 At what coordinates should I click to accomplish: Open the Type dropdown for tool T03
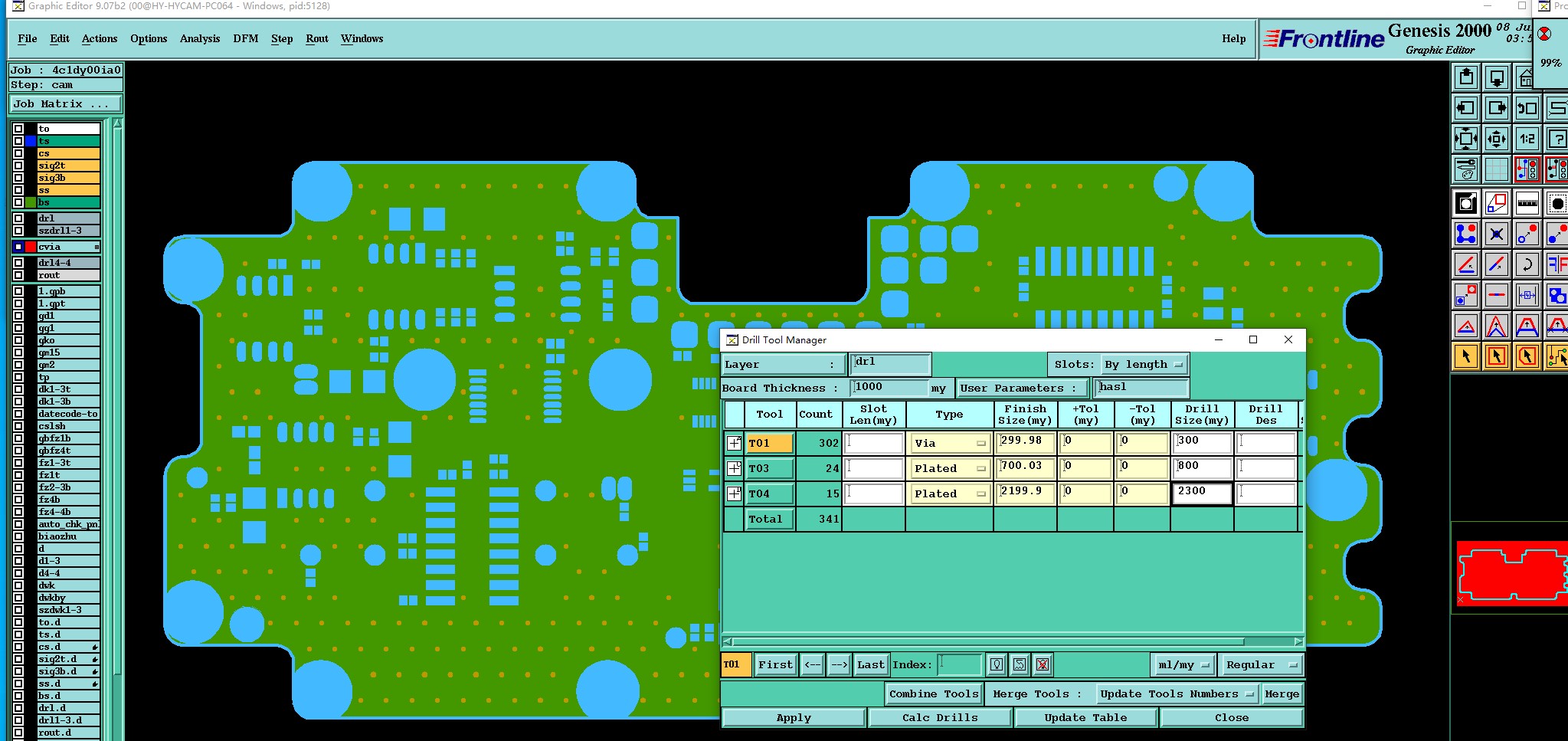[x=950, y=468]
